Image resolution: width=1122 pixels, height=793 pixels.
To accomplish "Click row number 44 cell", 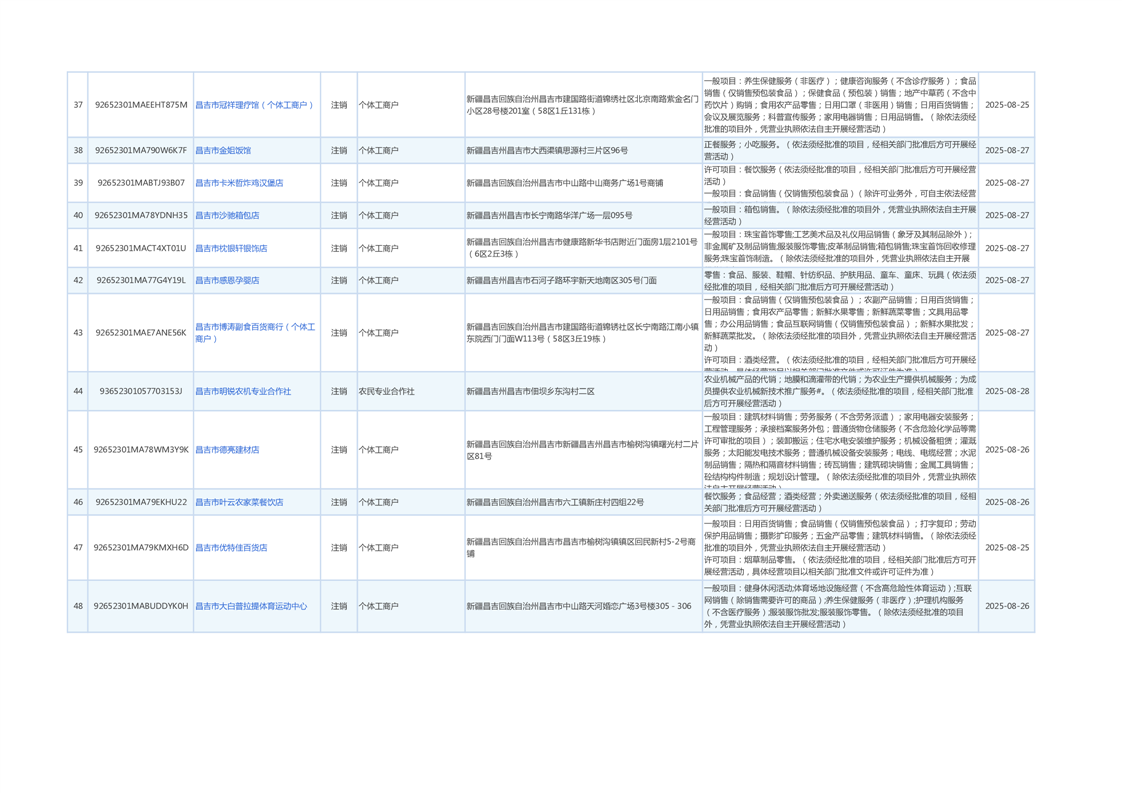I will tap(78, 391).
